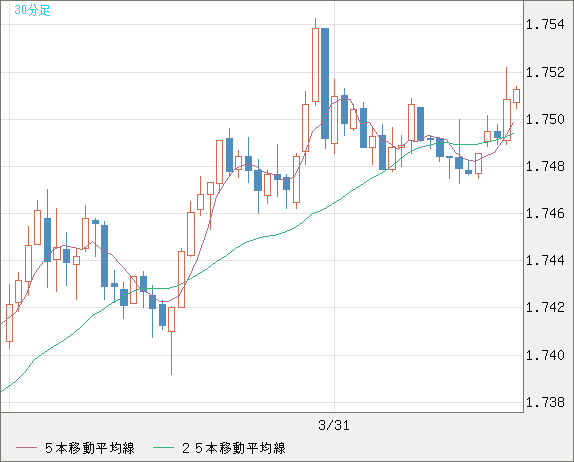Click the 1.754 price axis label
574x462 pixels.
point(545,25)
